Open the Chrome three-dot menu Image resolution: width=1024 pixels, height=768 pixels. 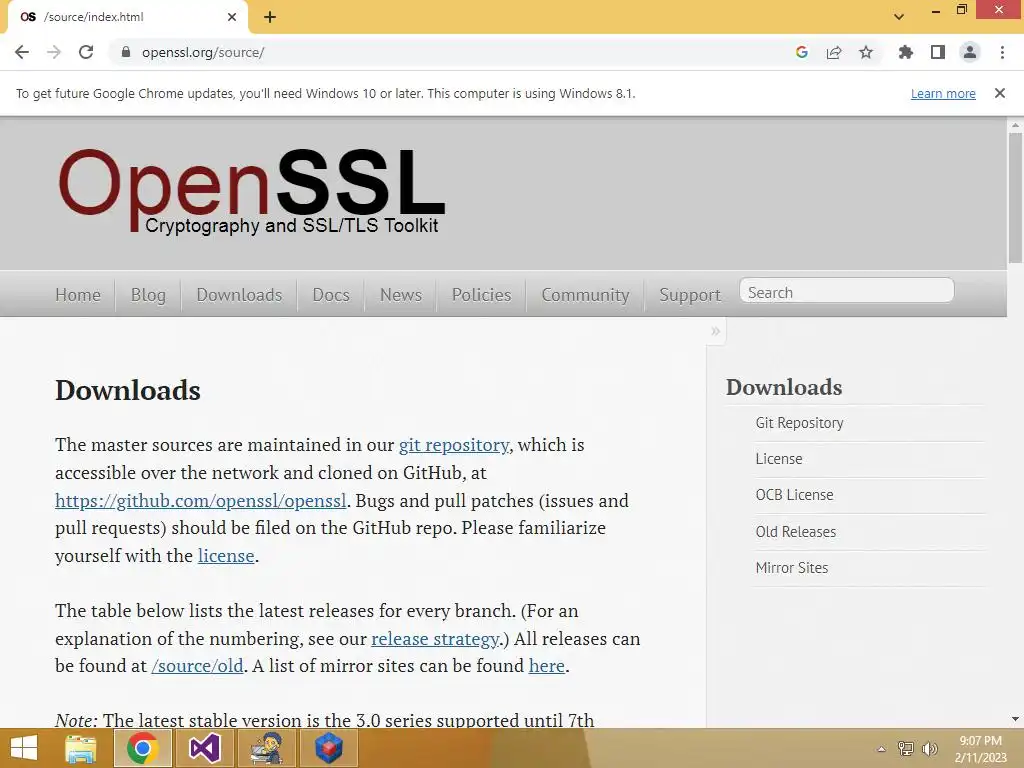click(x=1002, y=52)
